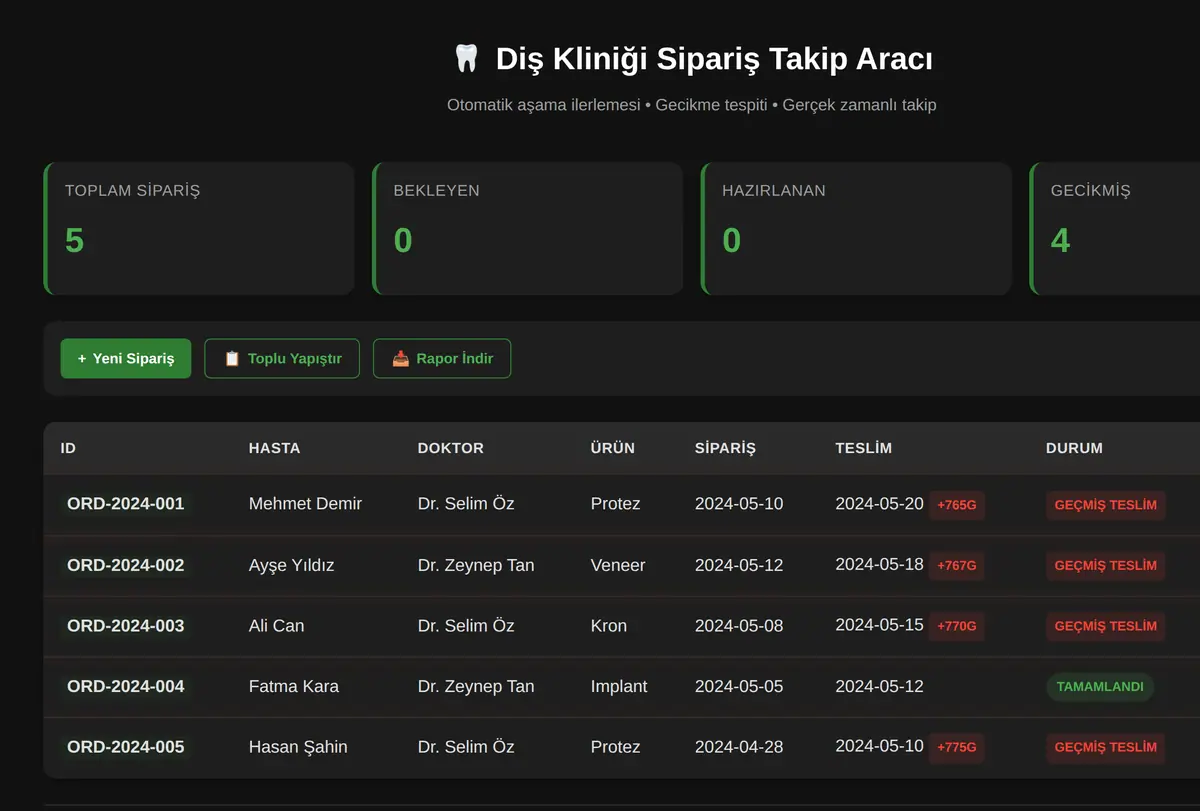Click the Tamamlandı status badge for Fatma Kara
The image size is (1200, 811).
pyautogui.click(x=1100, y=687)
